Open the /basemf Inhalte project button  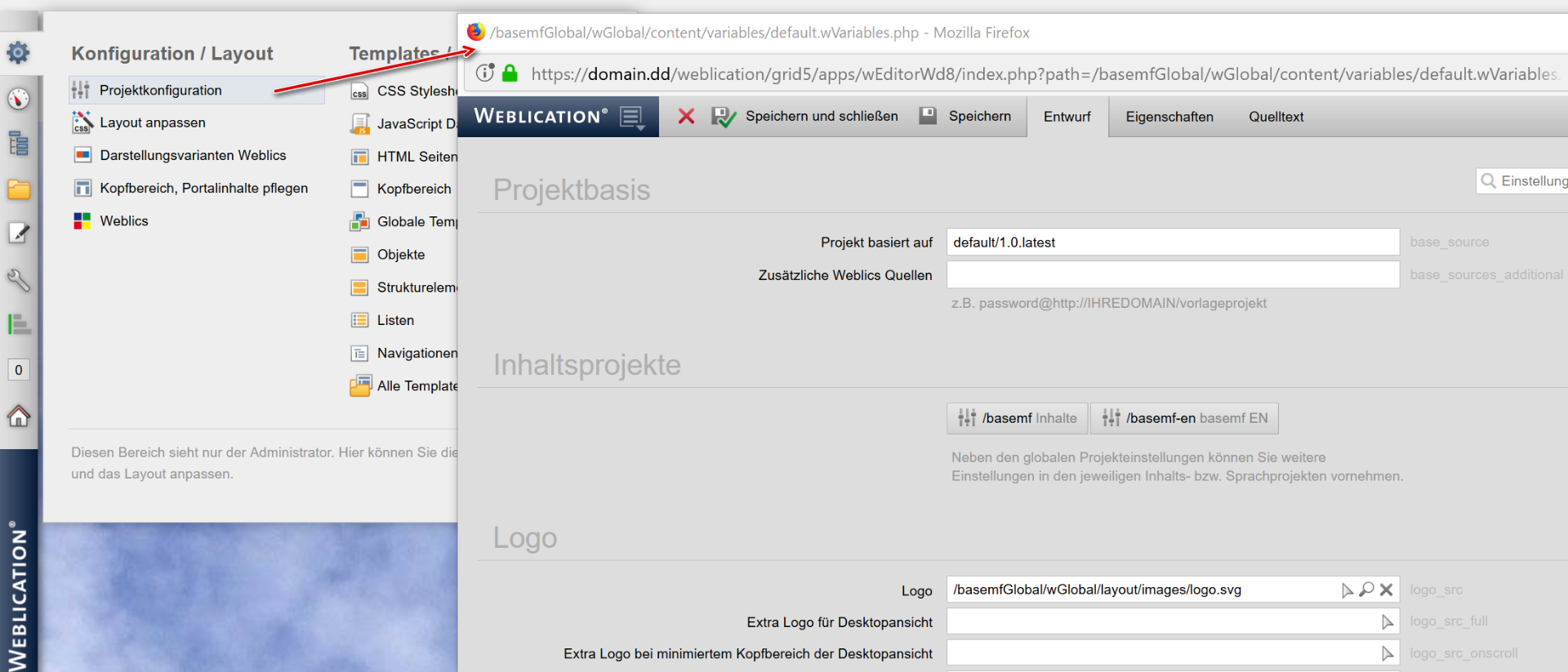(1018, 418)
